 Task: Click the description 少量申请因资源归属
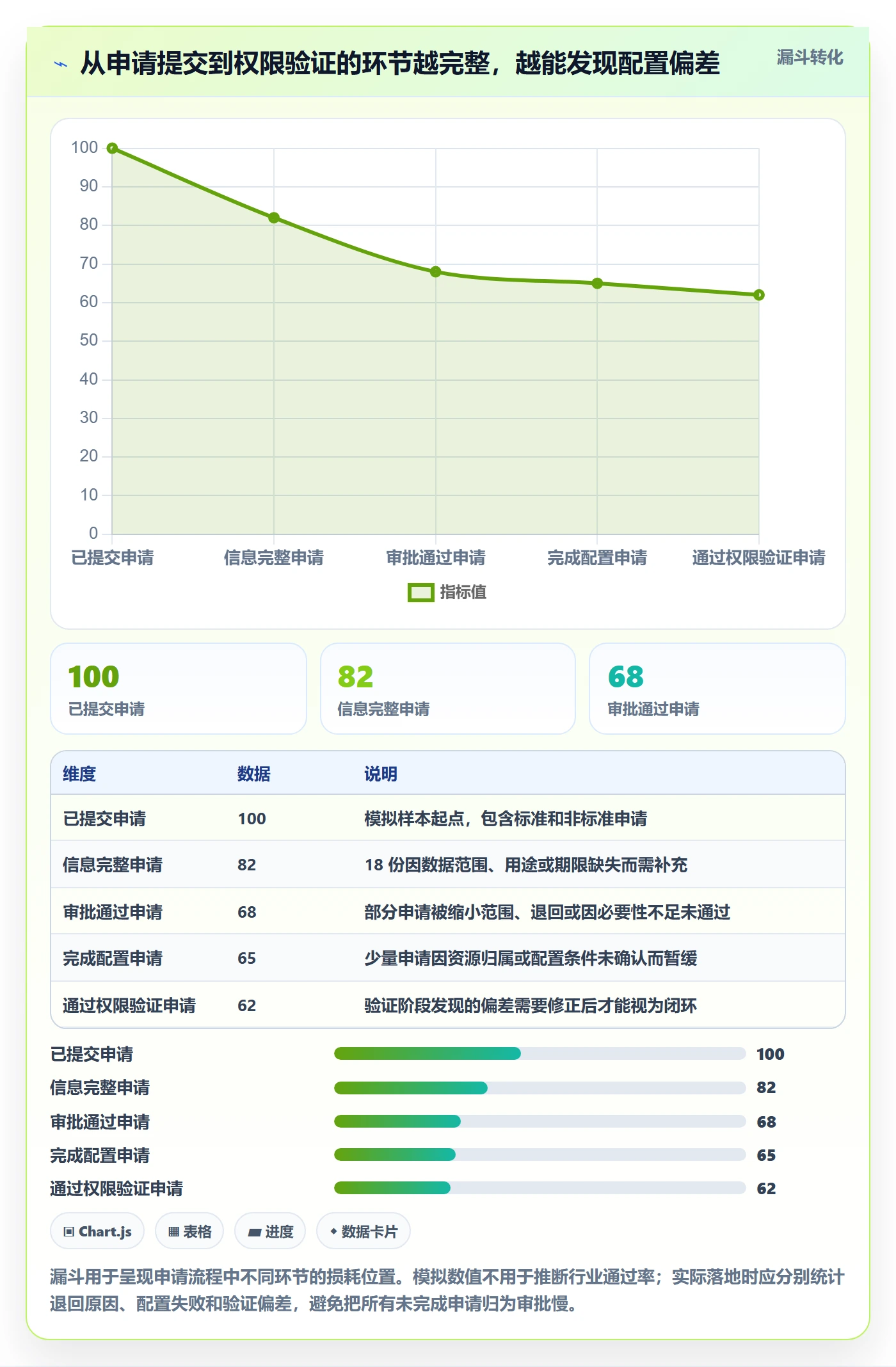coord(531,958)
